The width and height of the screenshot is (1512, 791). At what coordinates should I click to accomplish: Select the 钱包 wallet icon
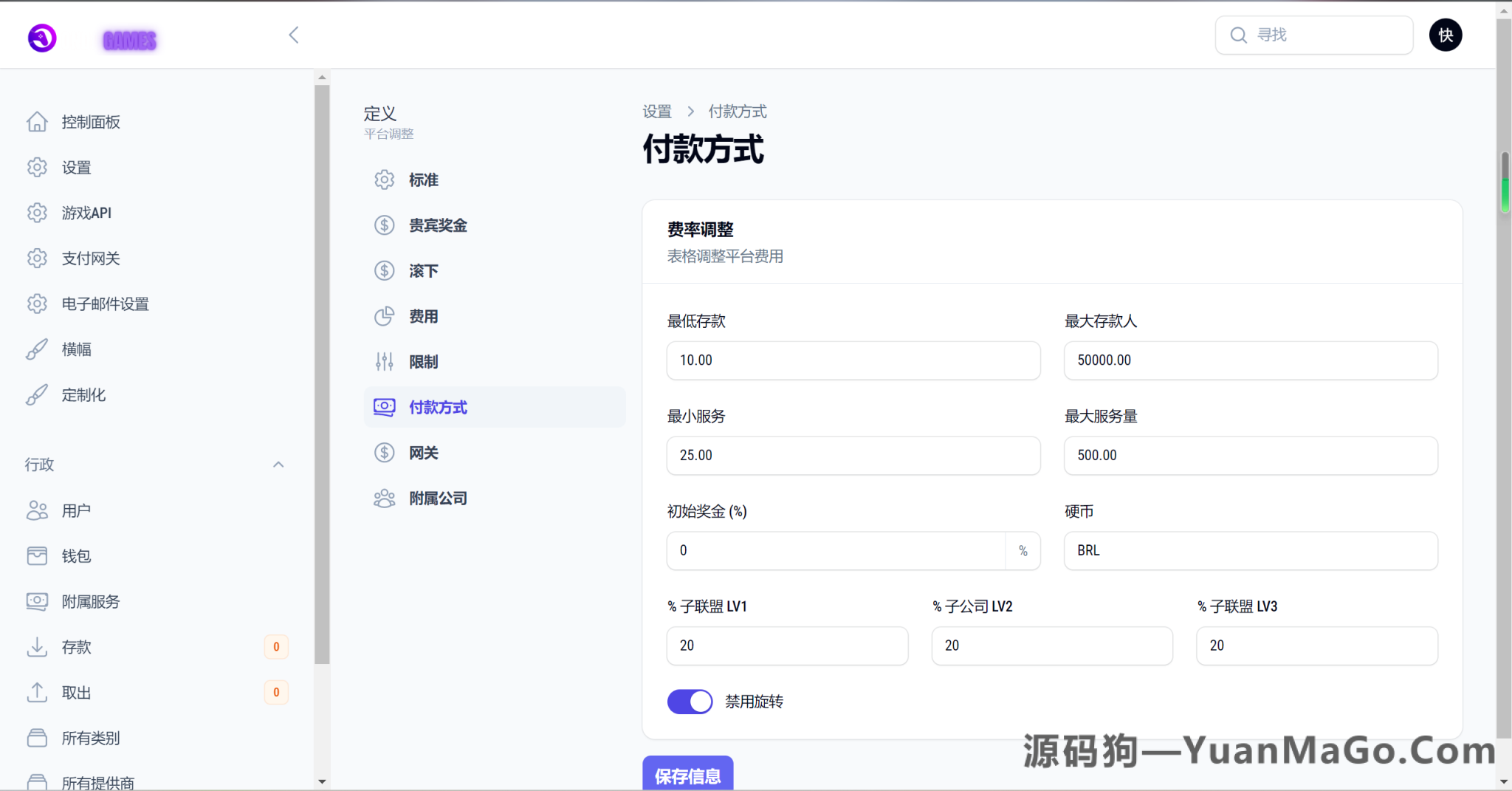coord(37,555)
